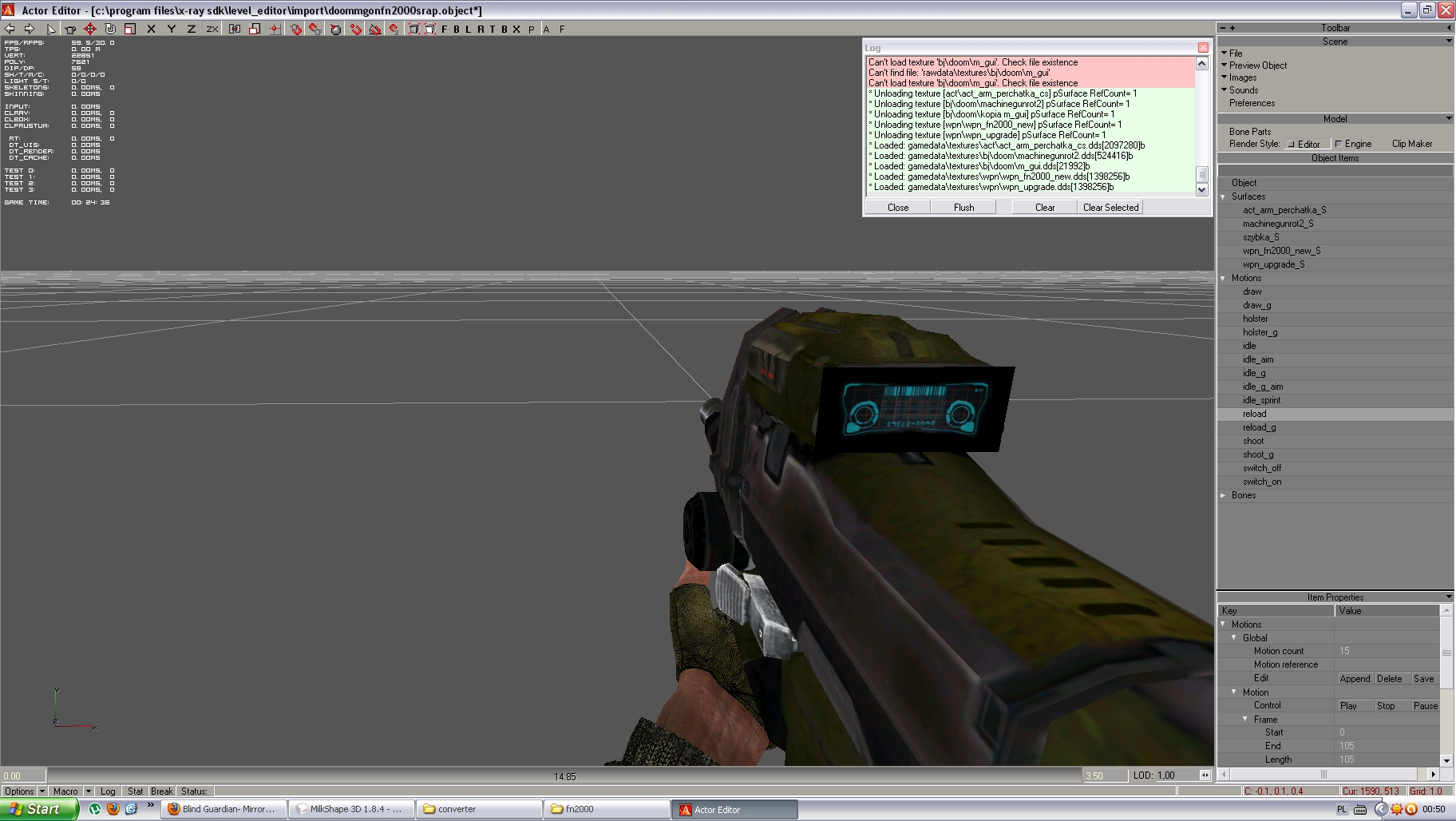1456x821 pixels.
Task: Click Pause motion control
Action: 1425,705
